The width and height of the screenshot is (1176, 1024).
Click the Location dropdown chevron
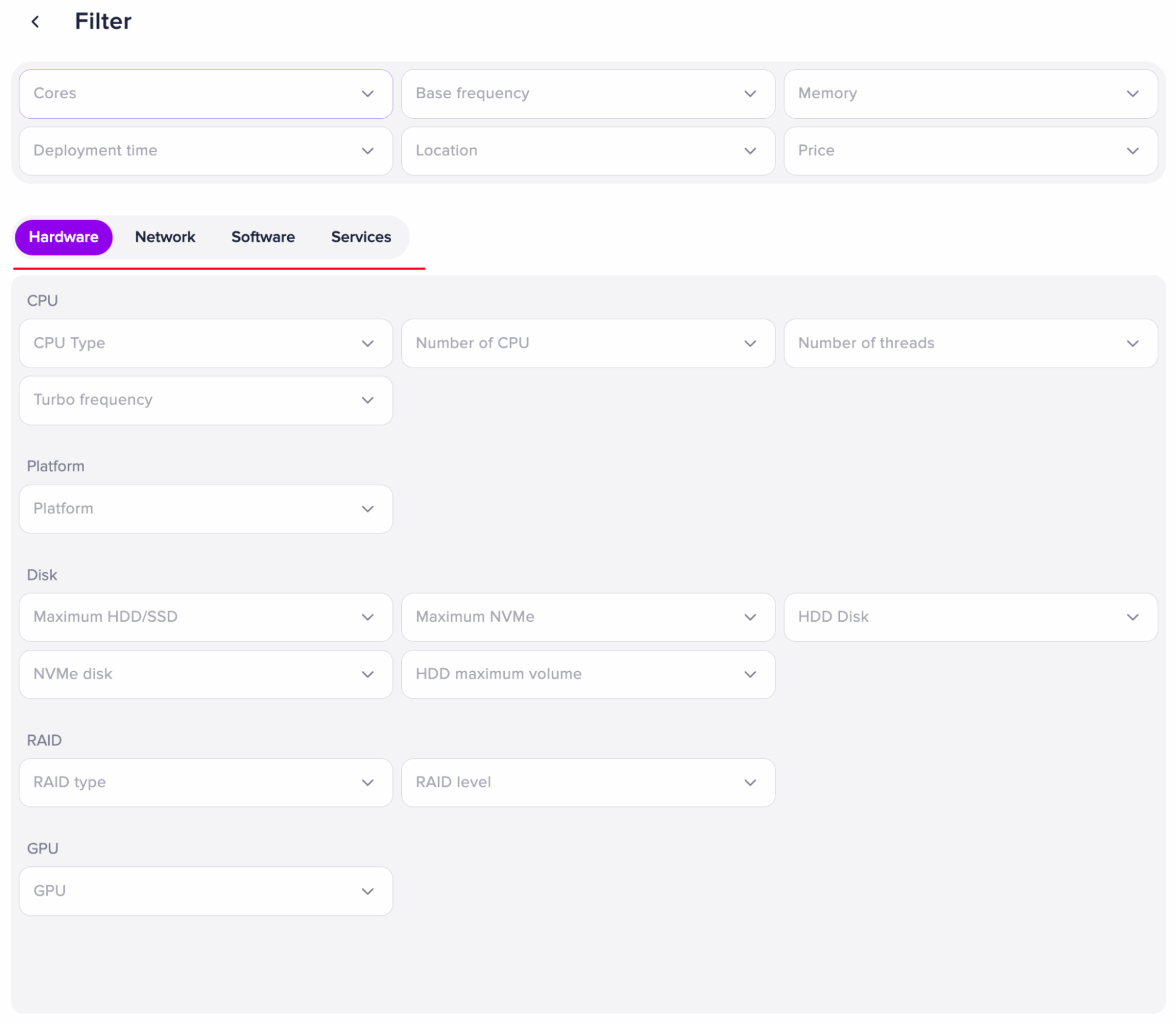click(x=750, y=151)
